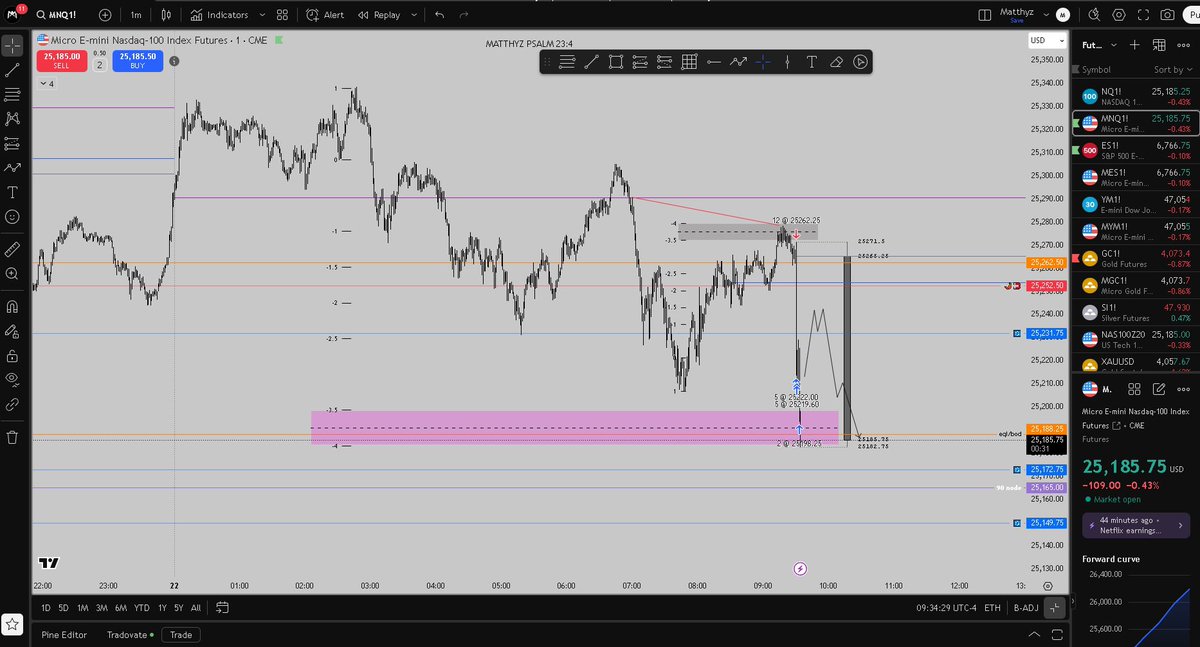Select the crosshair cursor tool in left sidebar
This screenshot has height=647, width=1200.
coord(12,46)
